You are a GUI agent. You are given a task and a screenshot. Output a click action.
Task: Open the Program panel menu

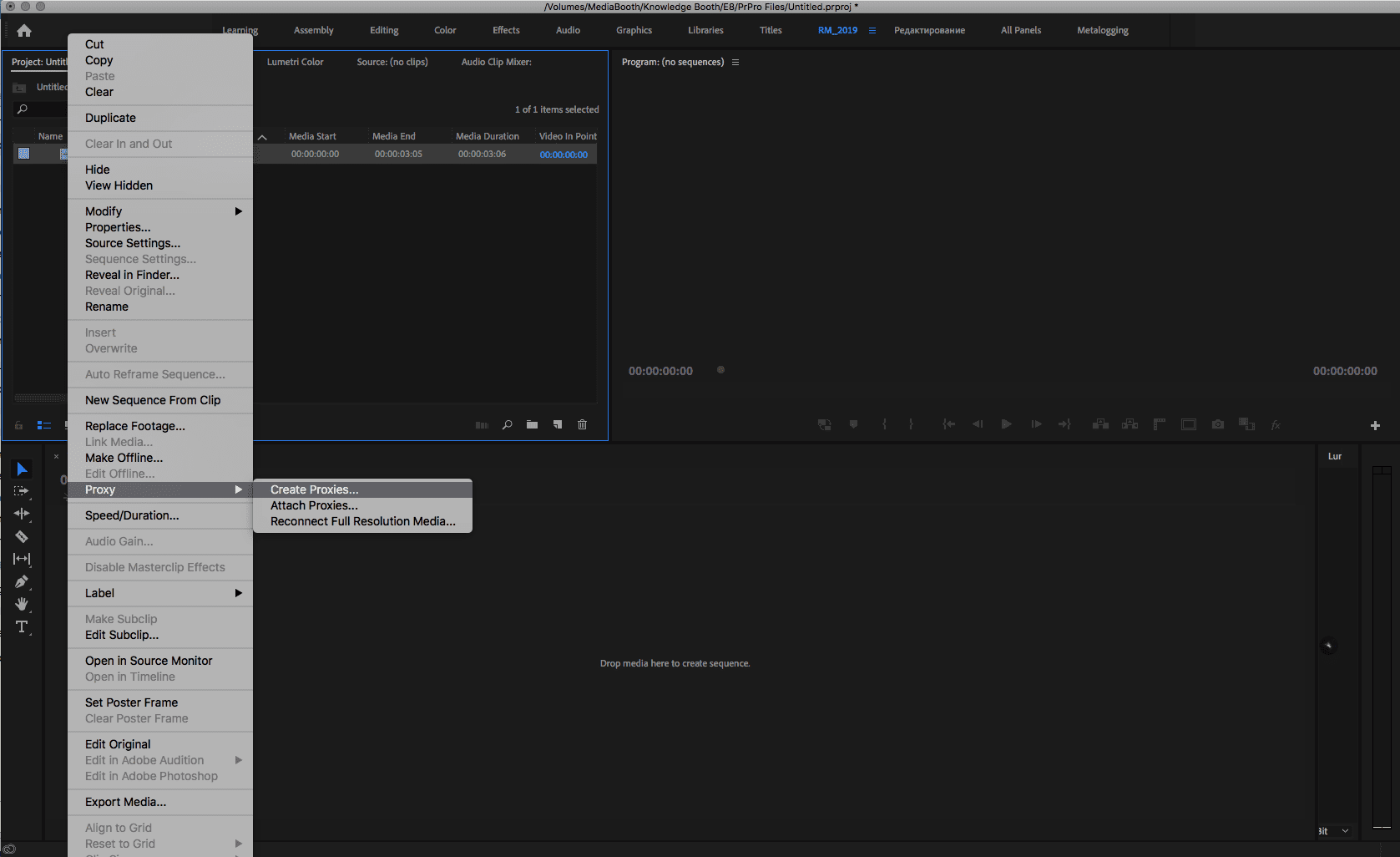(735, 61)
